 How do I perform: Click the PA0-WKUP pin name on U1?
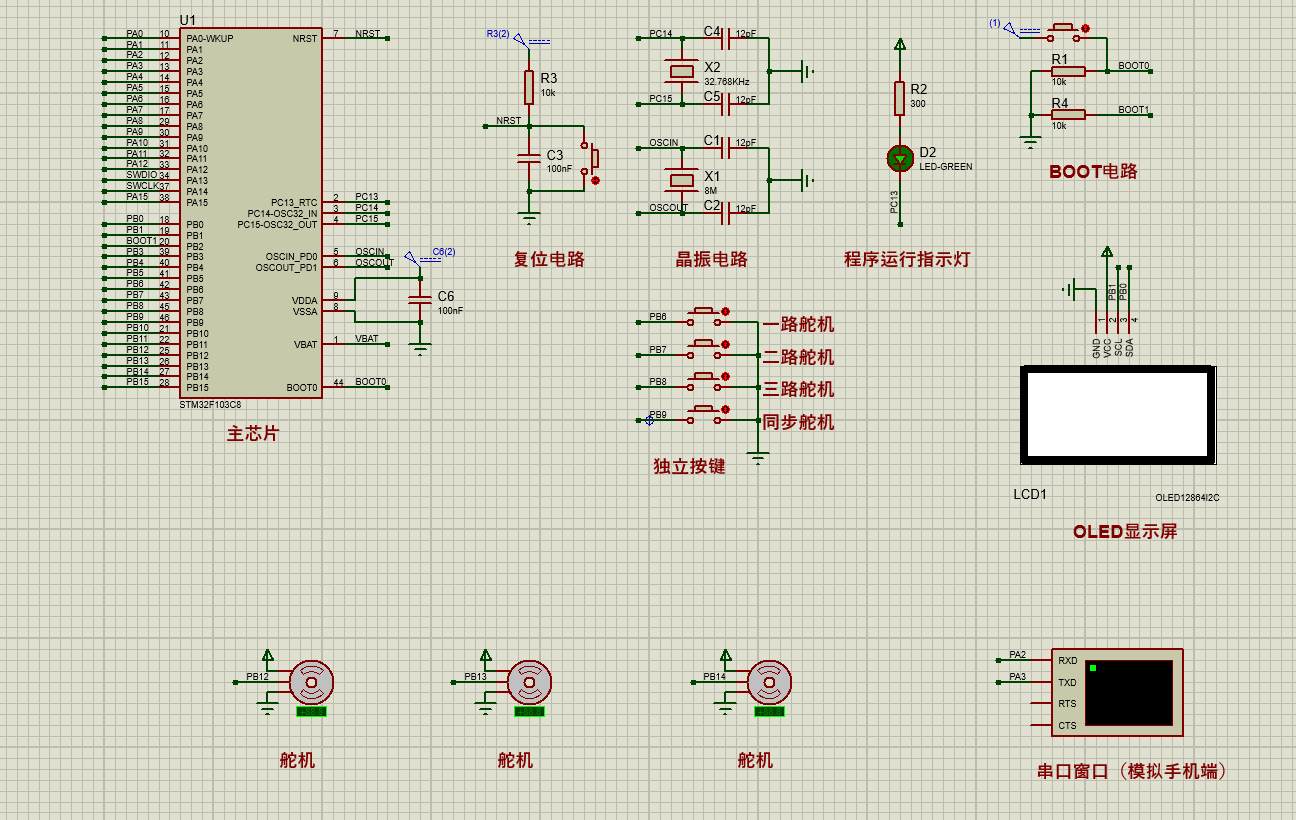(209, 38)
